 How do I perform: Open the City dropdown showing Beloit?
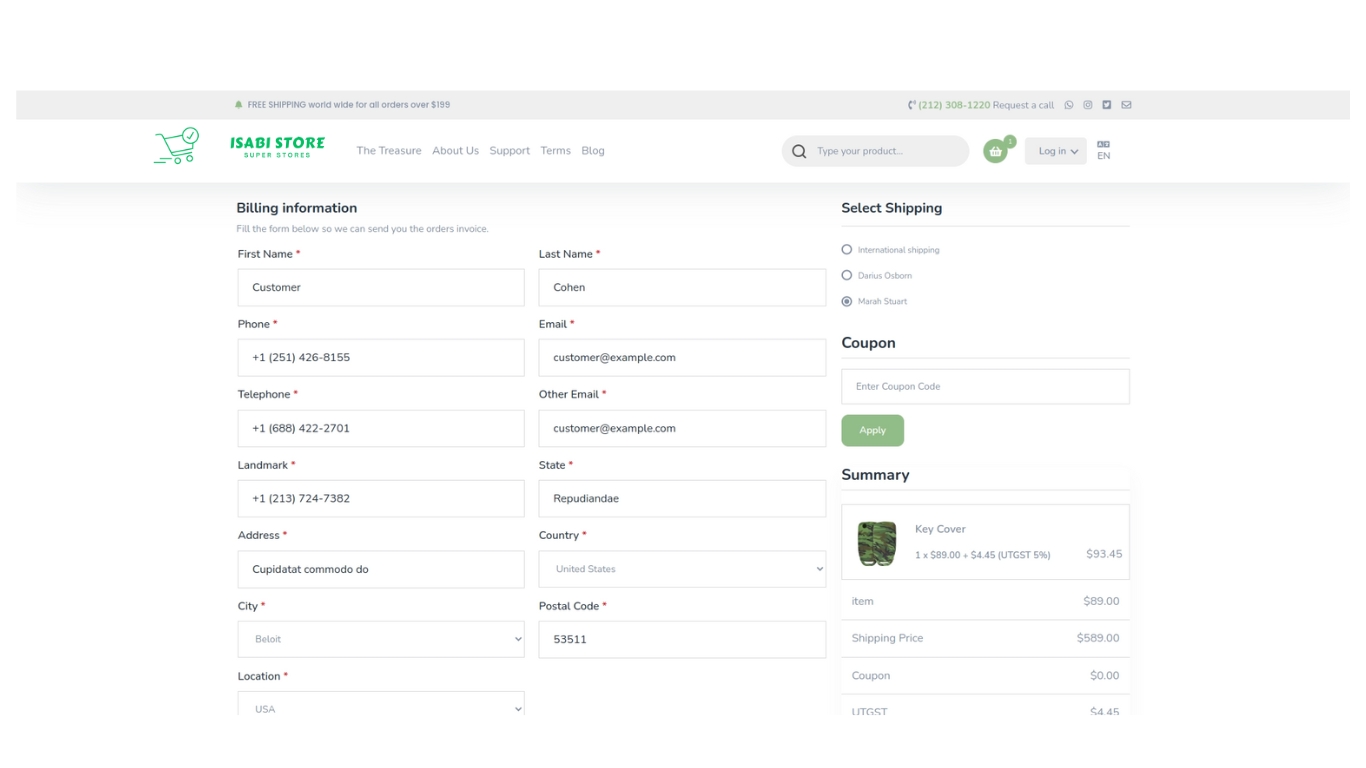coord(381,639)
